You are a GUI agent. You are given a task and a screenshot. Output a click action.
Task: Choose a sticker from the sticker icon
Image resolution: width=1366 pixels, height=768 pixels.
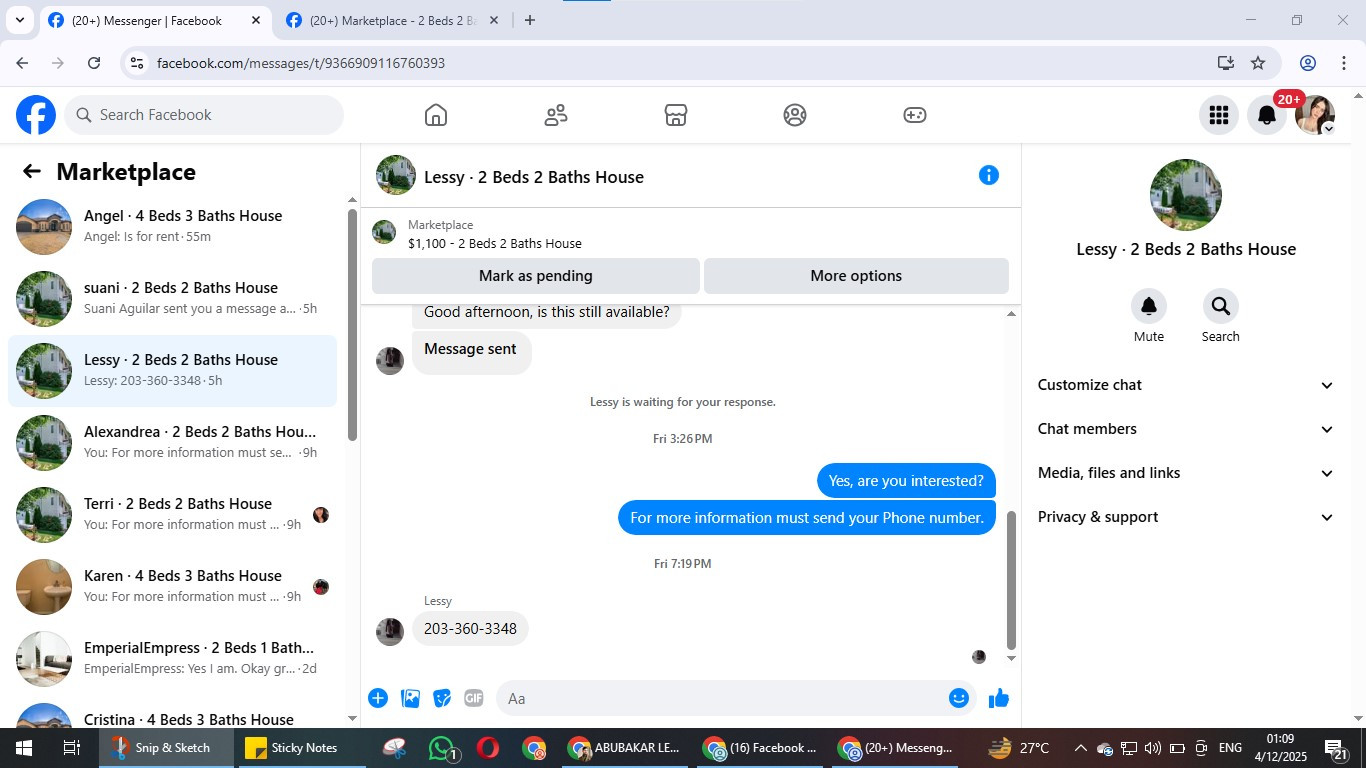pos(442,698)
